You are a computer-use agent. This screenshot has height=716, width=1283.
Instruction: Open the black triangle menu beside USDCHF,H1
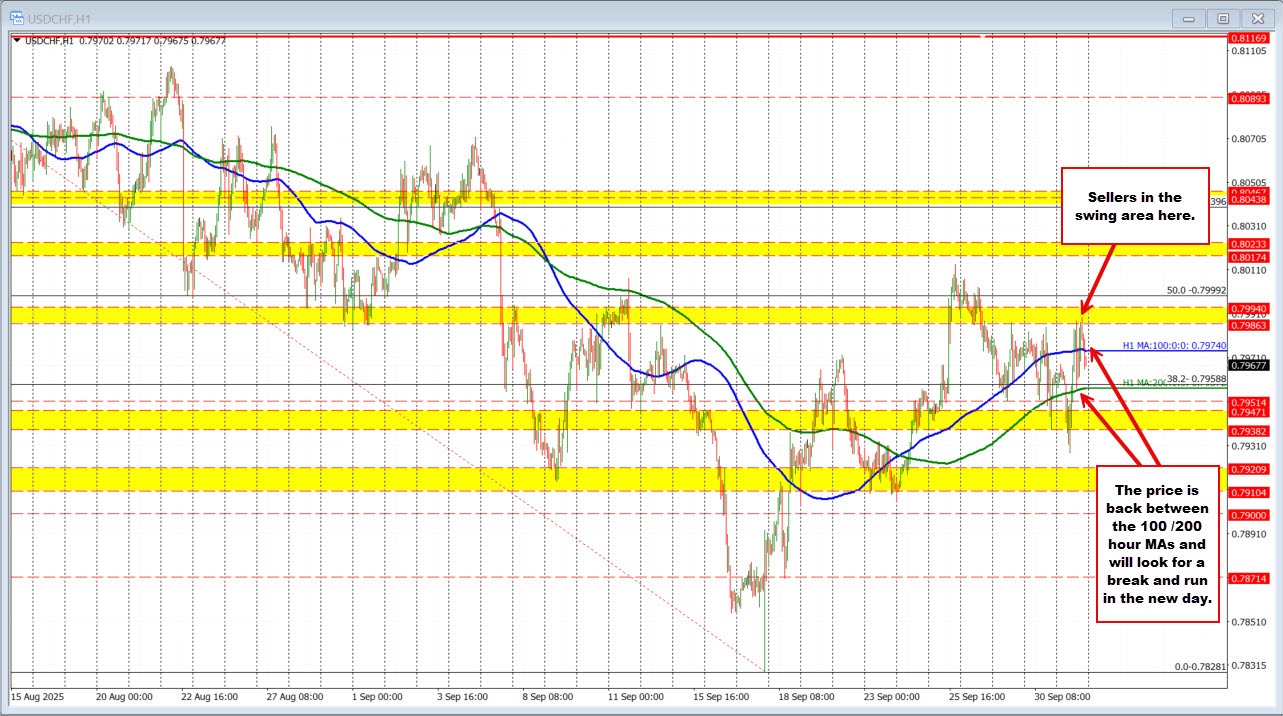[x=16, y=40]
